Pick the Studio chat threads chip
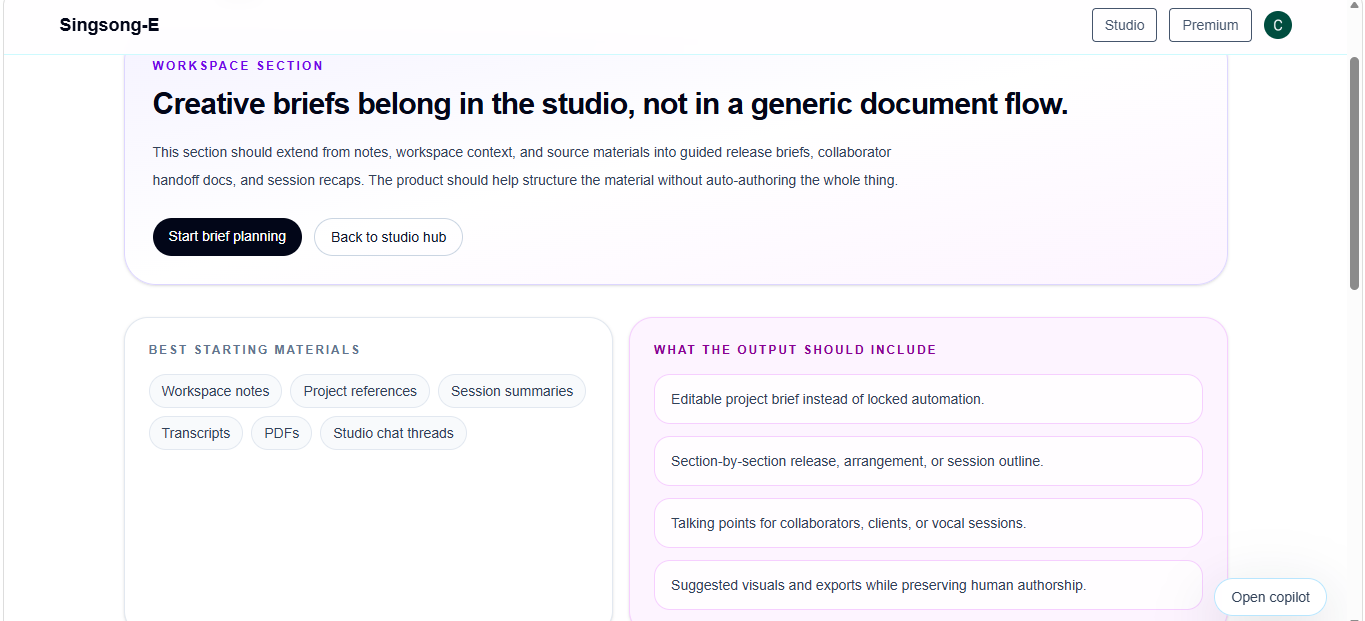This screenshot has height=621, width=1365. pos(393,433)
